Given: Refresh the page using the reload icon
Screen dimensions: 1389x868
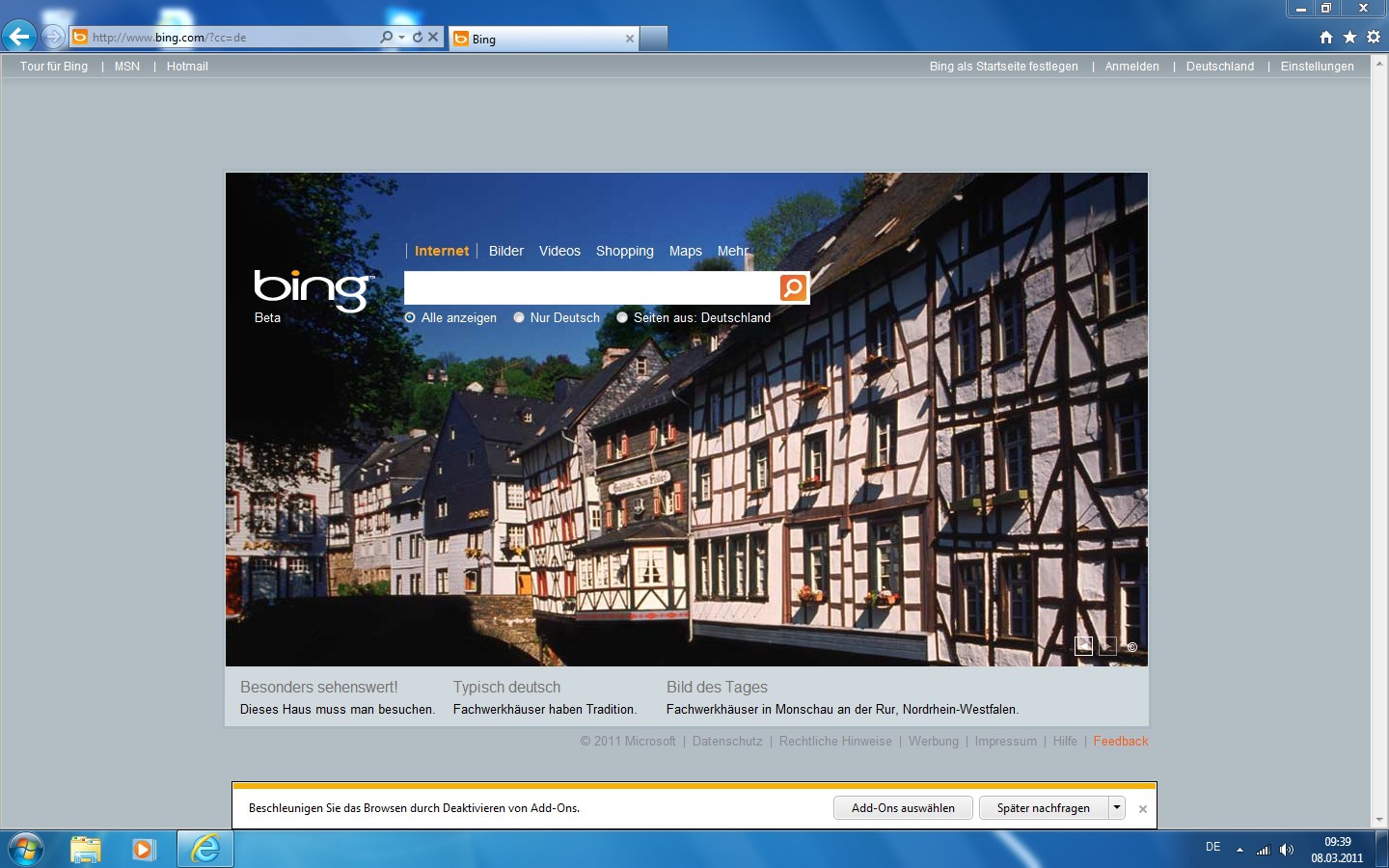Looking at the screenshot, I should [418, 37].
